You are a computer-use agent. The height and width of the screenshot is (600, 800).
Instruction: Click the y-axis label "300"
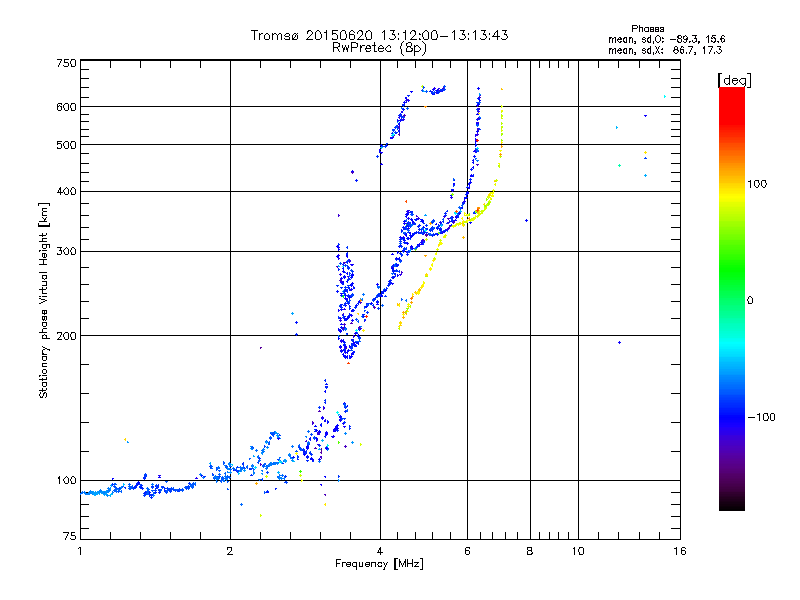[x=66, y=251]
